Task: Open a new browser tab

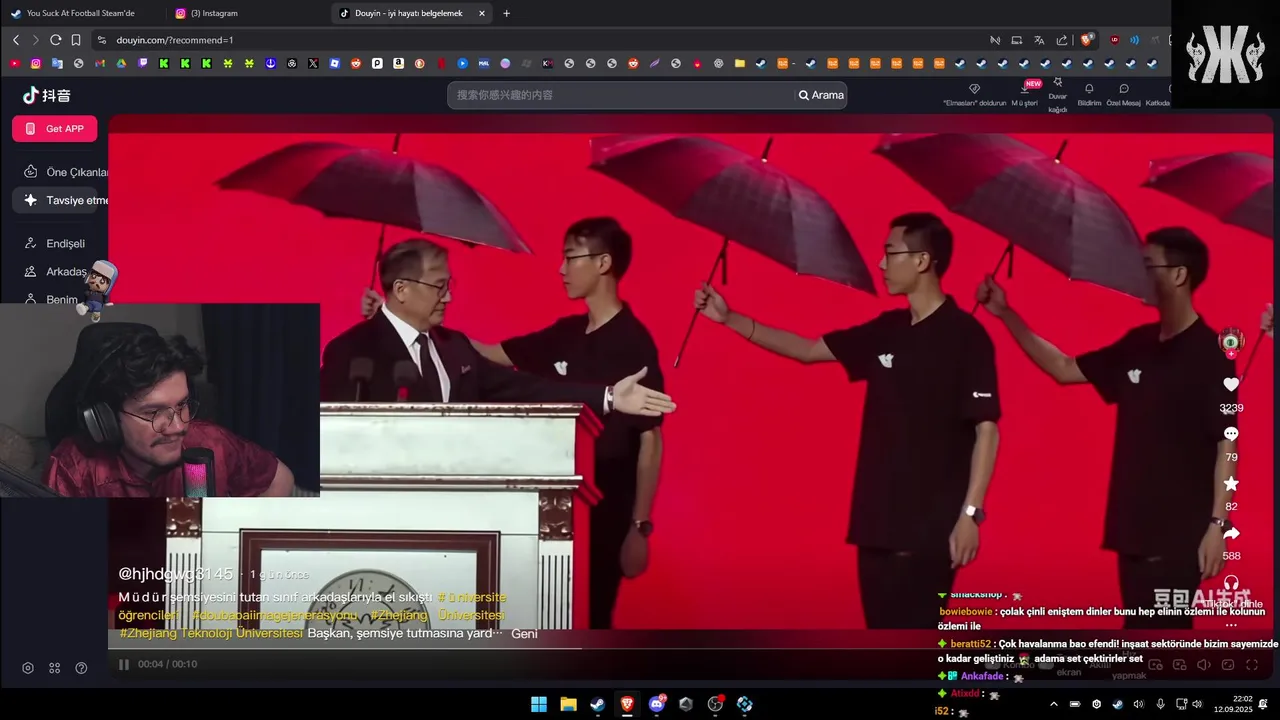Action: (506, 13)
